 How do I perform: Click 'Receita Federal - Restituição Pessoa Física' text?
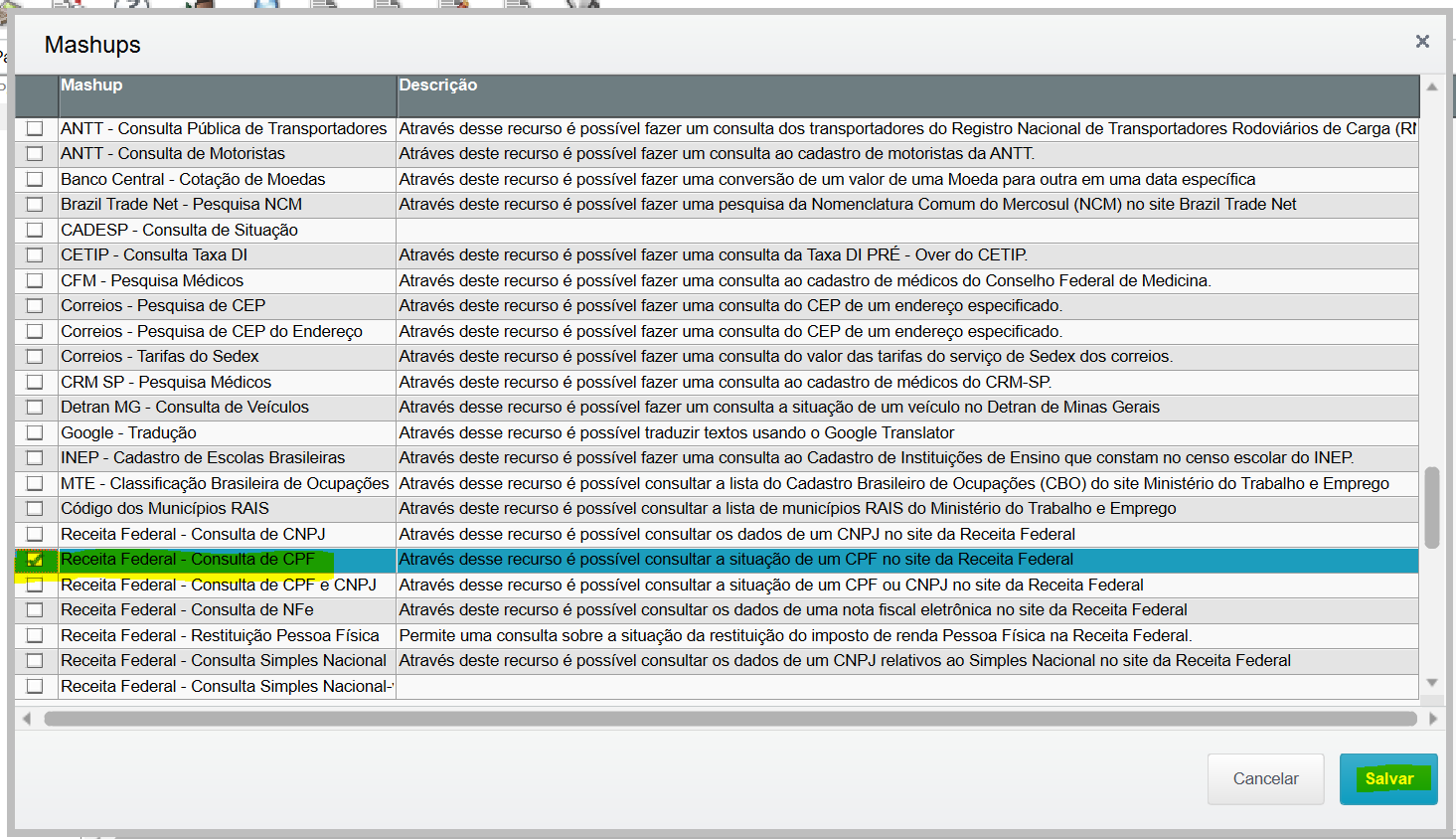[x=220, y=635]
